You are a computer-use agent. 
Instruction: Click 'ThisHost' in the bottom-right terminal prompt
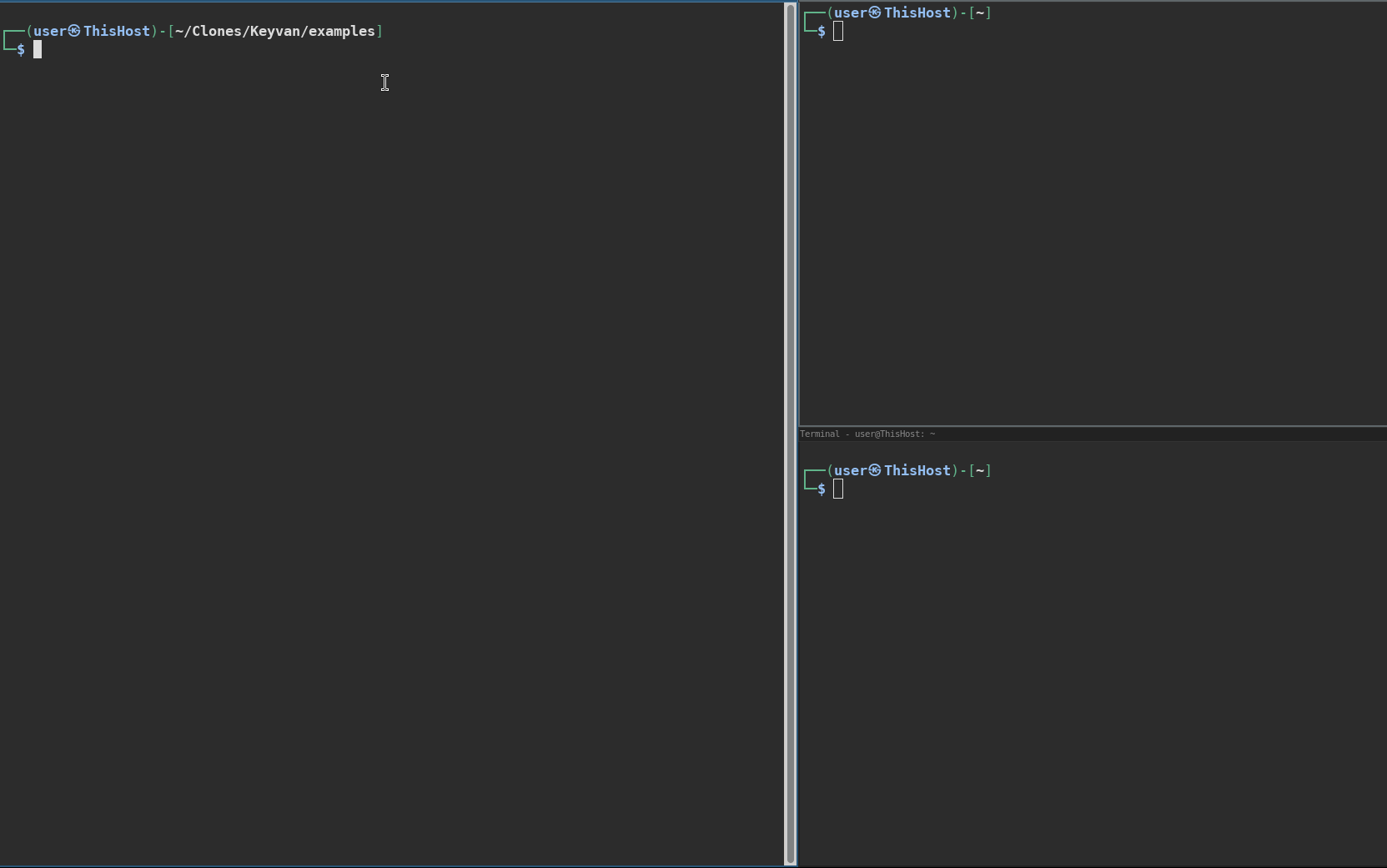pos(917,471)
